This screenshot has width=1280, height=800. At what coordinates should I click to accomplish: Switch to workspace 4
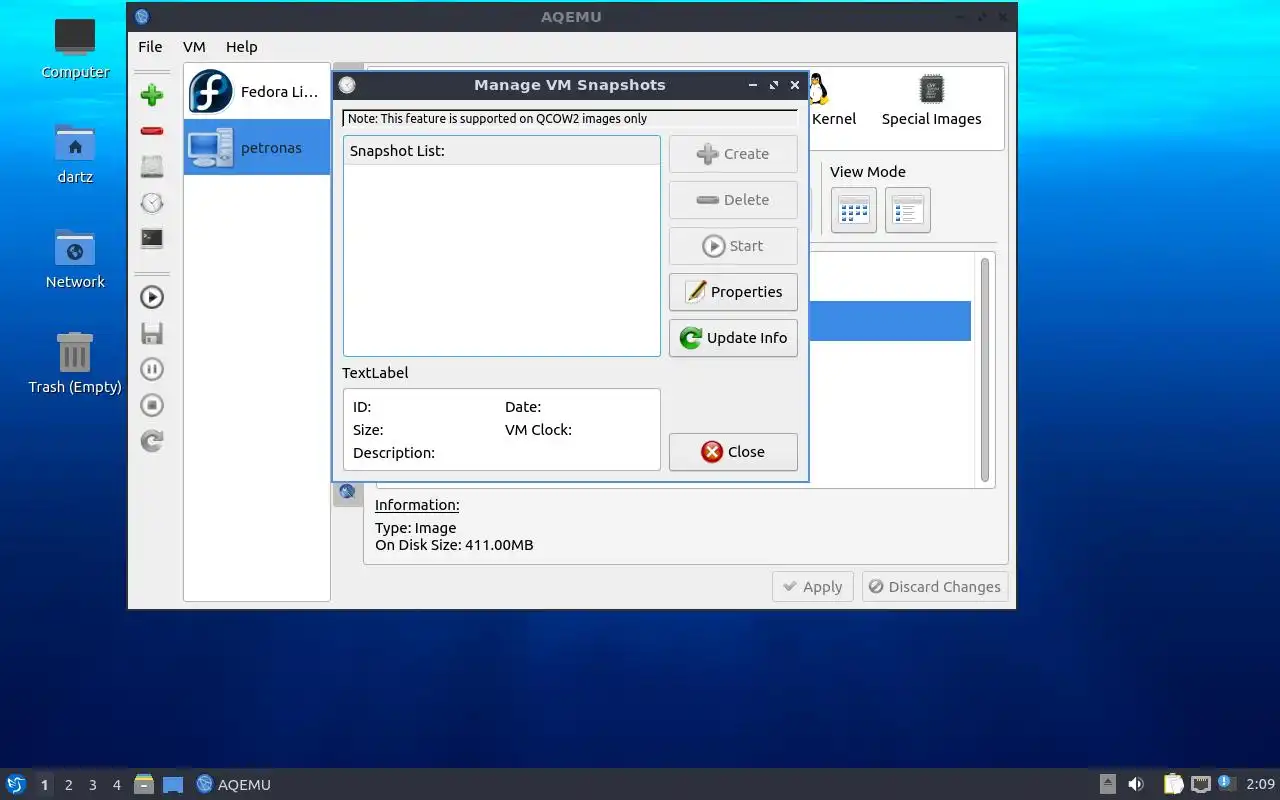pos(116,785)
